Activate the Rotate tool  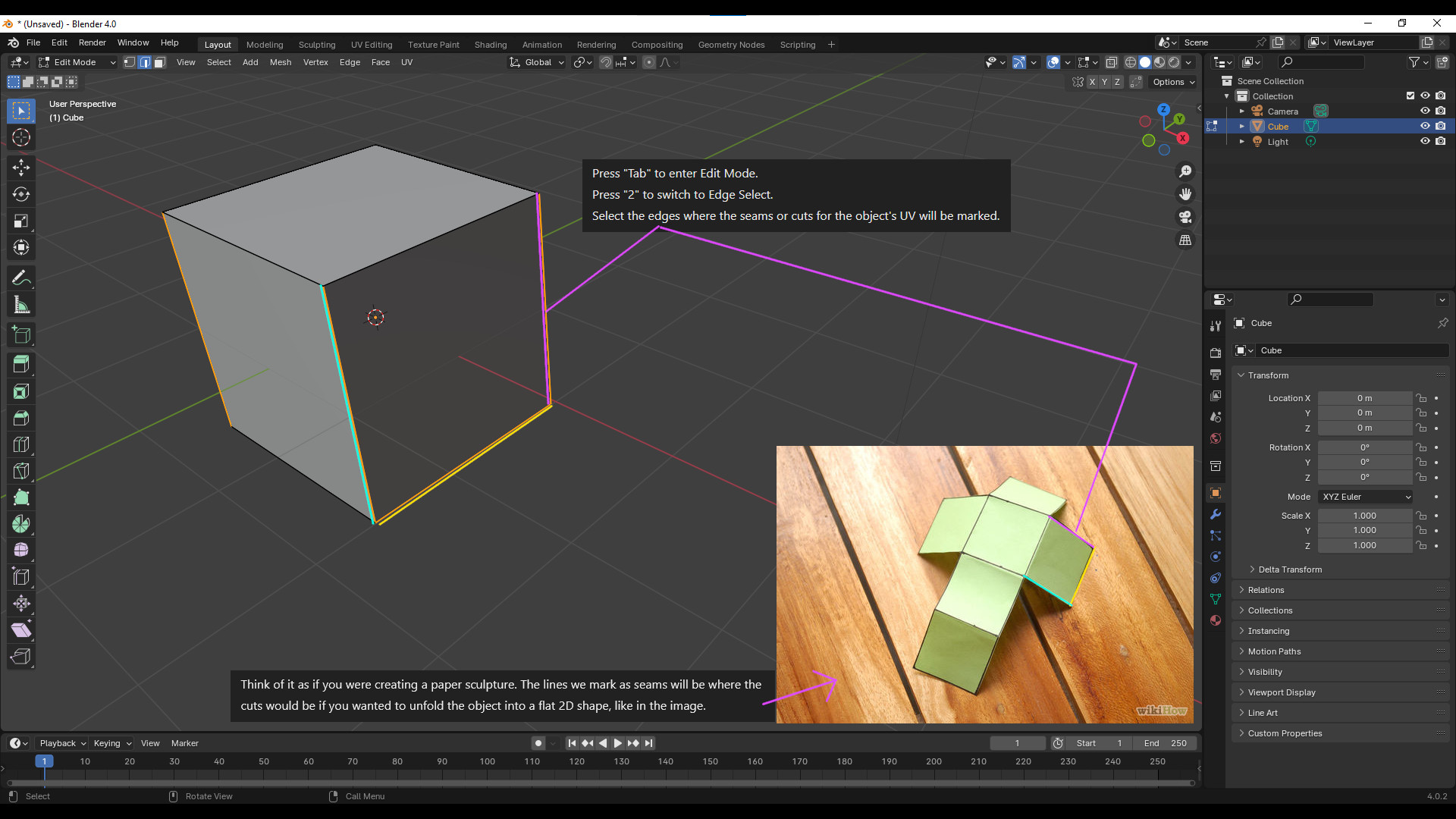[21, 194]
